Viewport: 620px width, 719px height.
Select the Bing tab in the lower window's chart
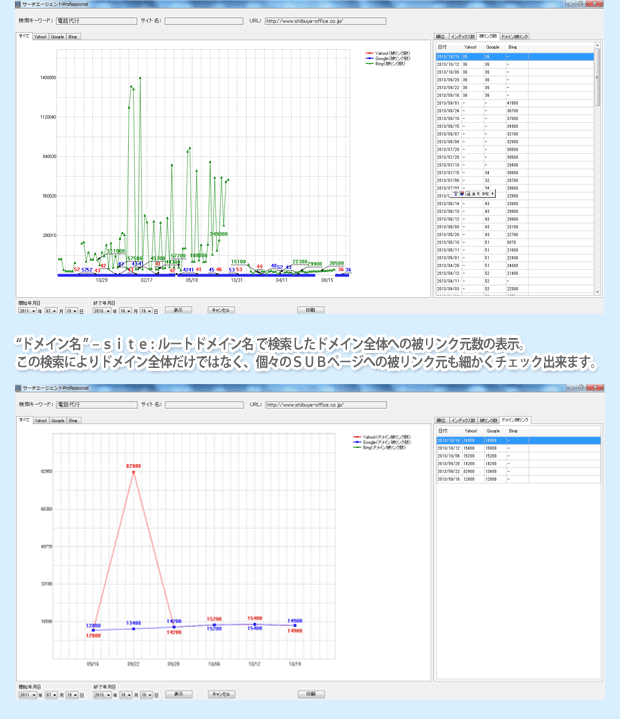[x=73, y=420]
